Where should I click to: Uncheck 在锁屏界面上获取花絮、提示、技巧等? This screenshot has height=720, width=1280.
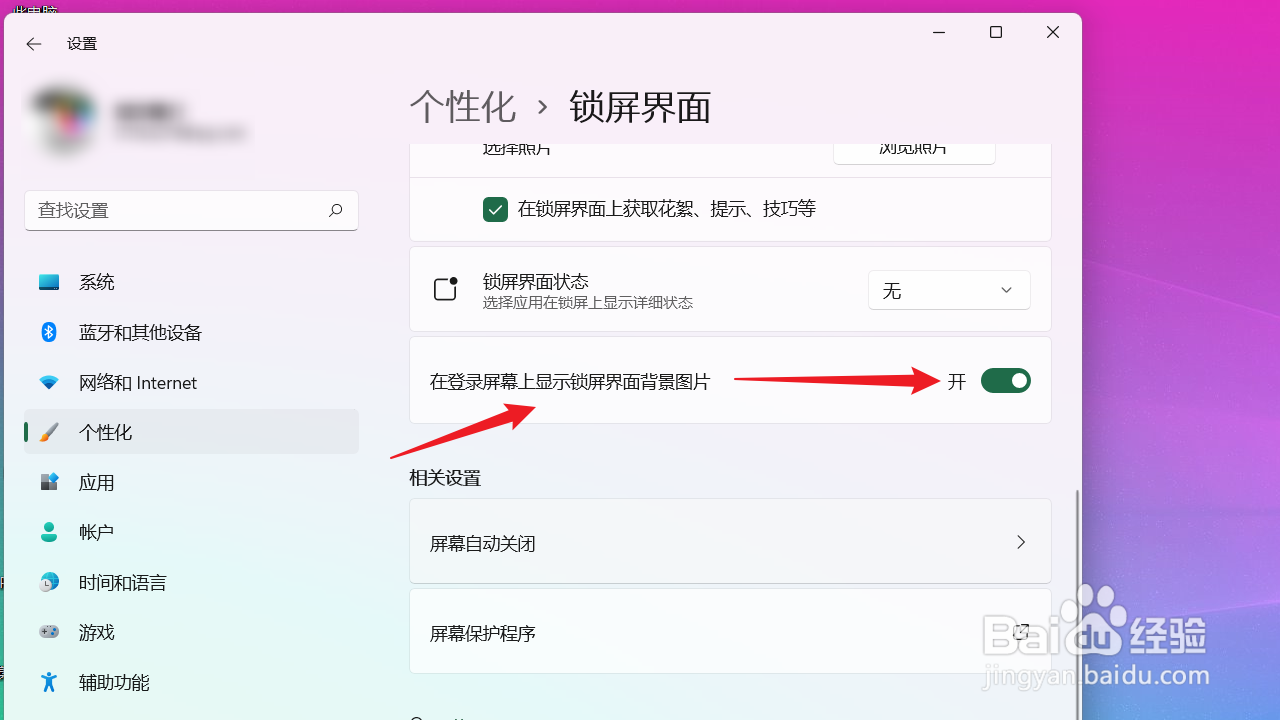pos(495,209)
